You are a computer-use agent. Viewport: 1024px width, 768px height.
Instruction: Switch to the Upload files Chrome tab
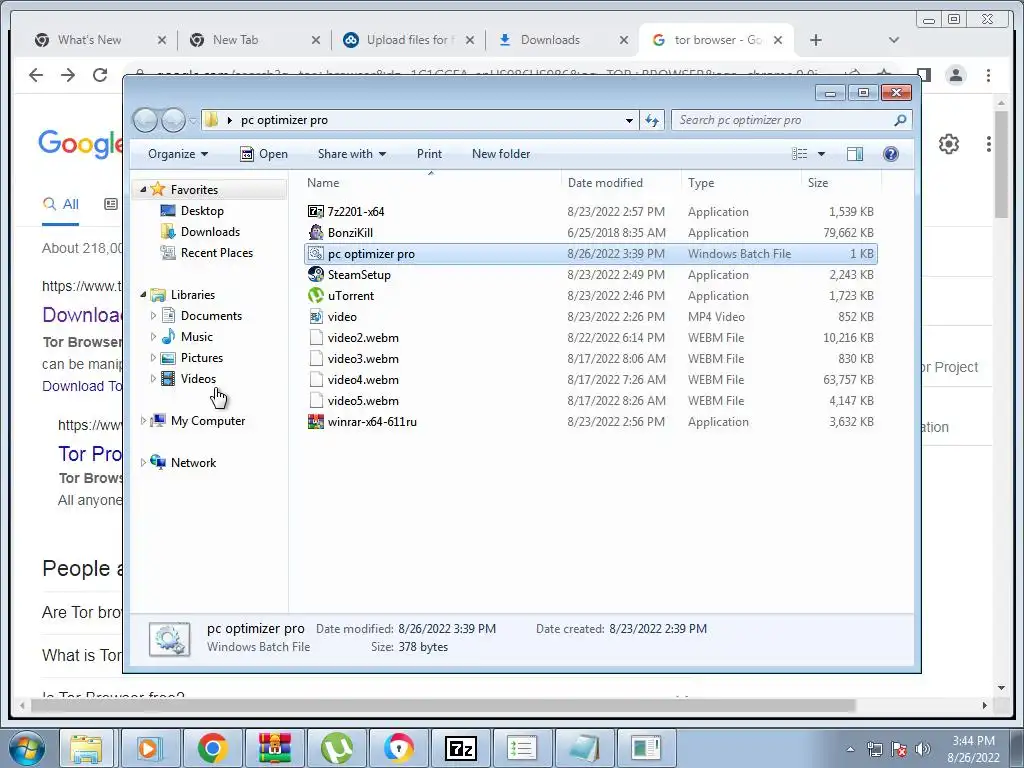point(409,40)
